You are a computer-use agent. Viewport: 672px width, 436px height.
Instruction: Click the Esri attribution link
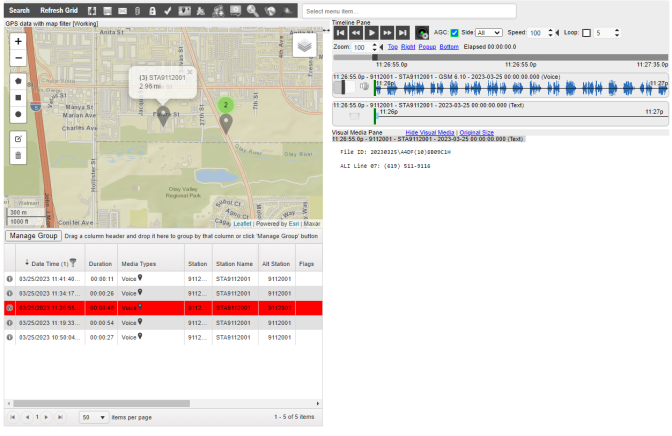[294, 224]
